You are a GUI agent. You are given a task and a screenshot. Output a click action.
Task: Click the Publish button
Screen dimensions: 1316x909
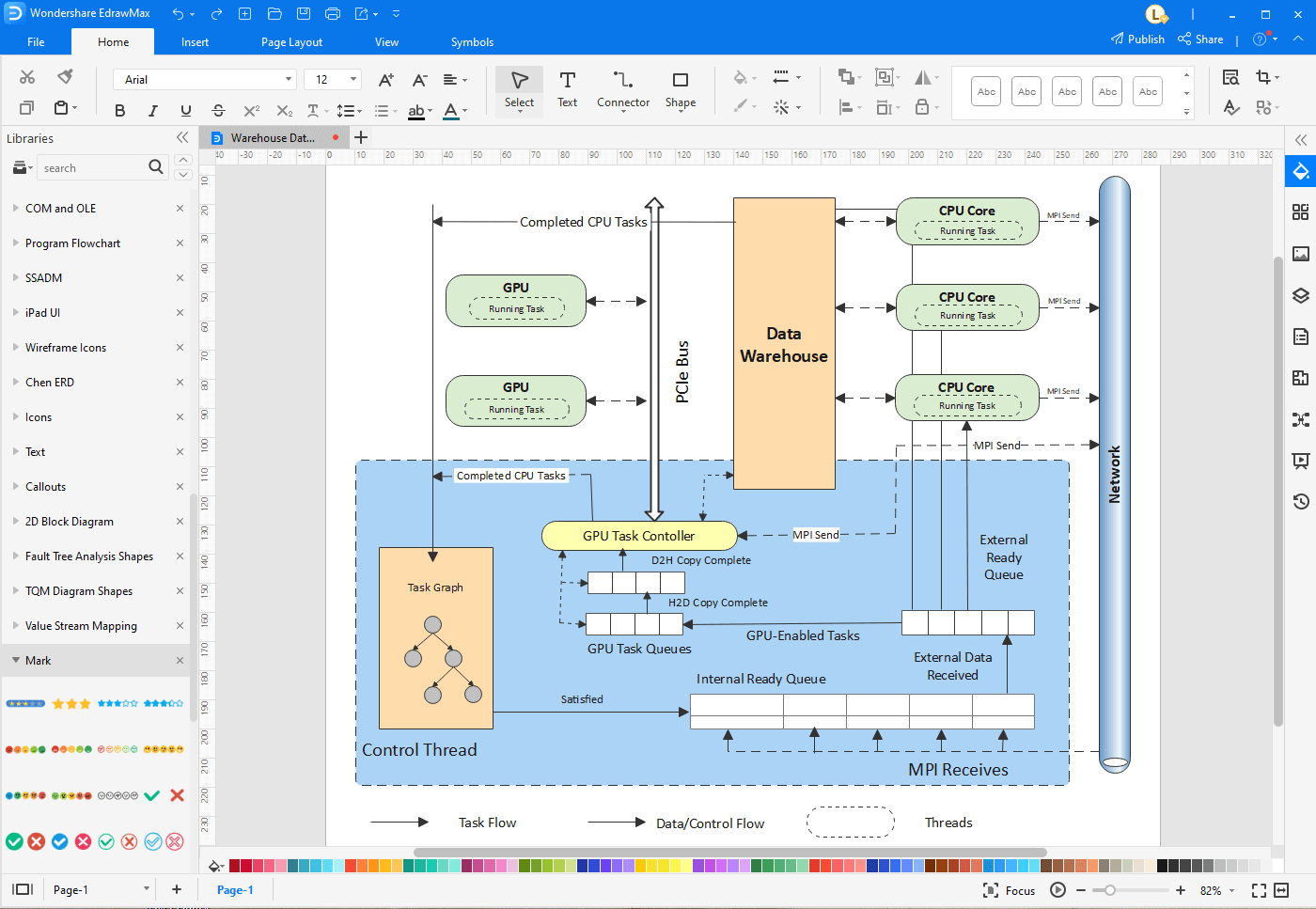pos(1137,39)
